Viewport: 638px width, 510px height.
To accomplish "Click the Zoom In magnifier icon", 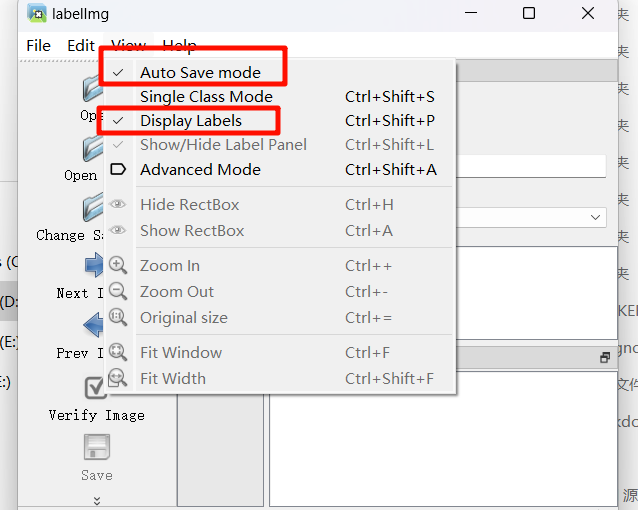I will (118, 265).
